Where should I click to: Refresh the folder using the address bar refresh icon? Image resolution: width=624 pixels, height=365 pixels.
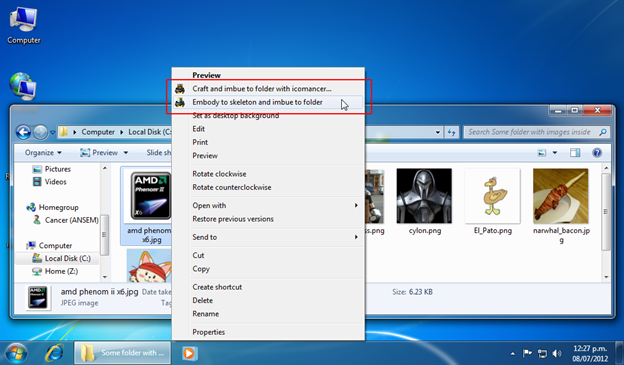451,132
